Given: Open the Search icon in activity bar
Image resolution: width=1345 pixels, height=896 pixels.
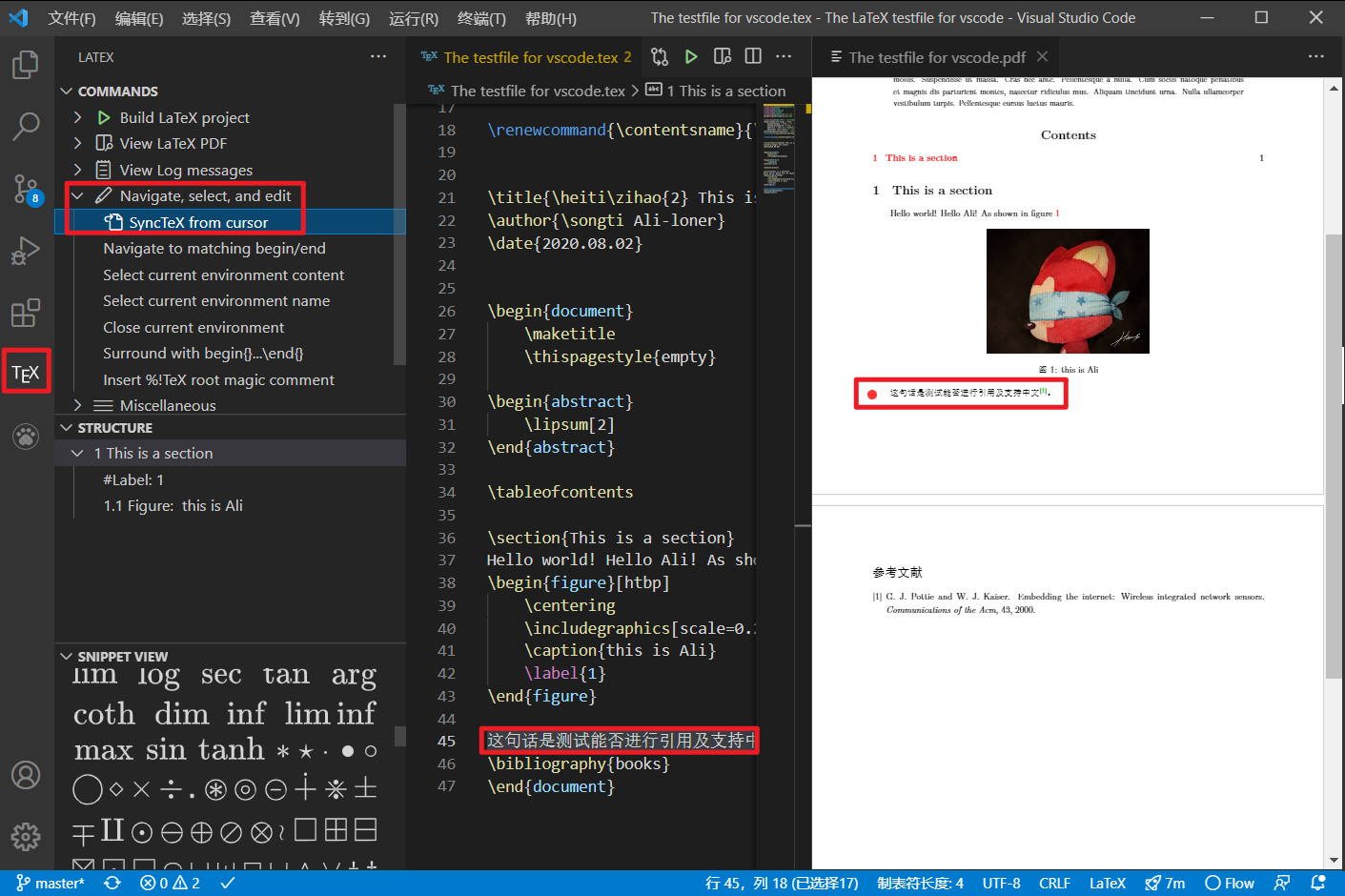Looking at the screenshot, I should [26, 126].
